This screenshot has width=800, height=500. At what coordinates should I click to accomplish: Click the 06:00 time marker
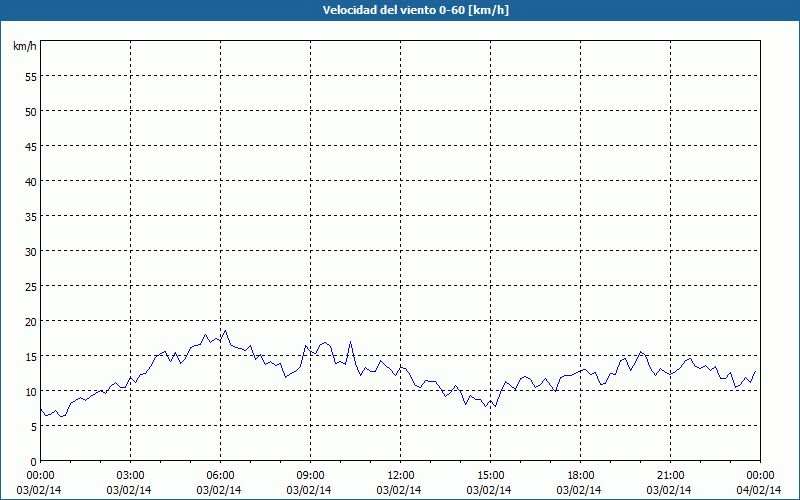[x=220, y=475]
